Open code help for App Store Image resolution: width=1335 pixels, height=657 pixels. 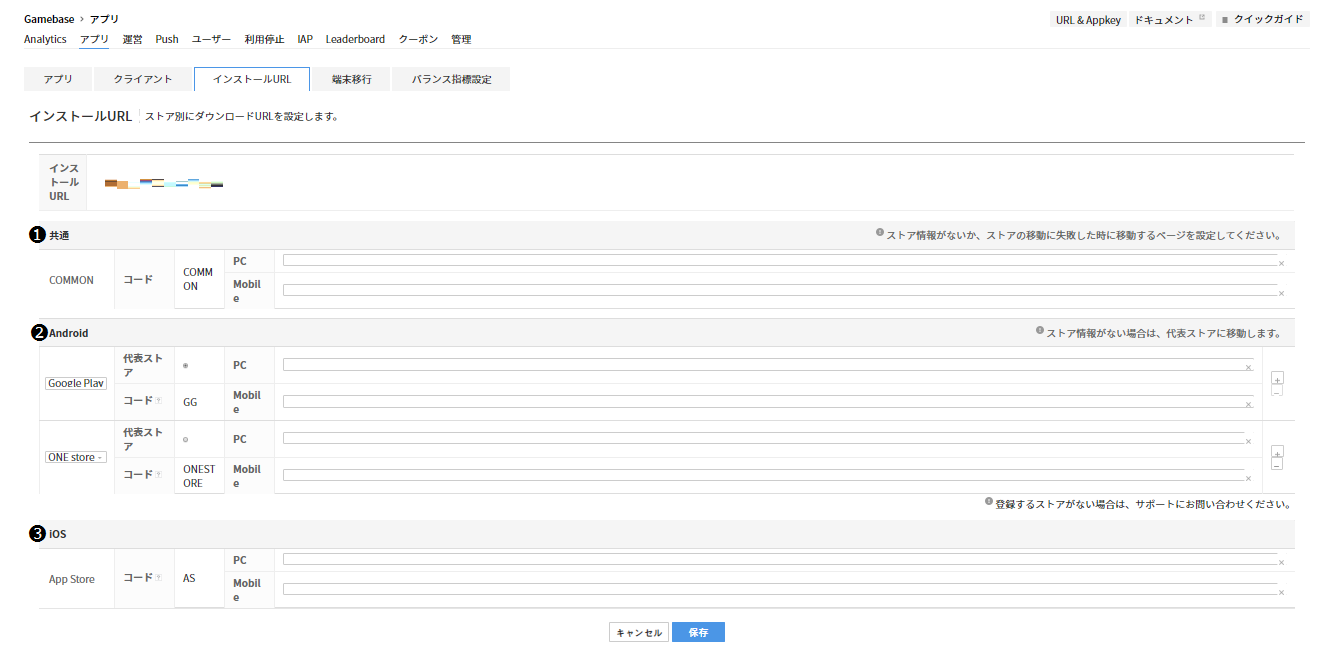coord(159,578)
